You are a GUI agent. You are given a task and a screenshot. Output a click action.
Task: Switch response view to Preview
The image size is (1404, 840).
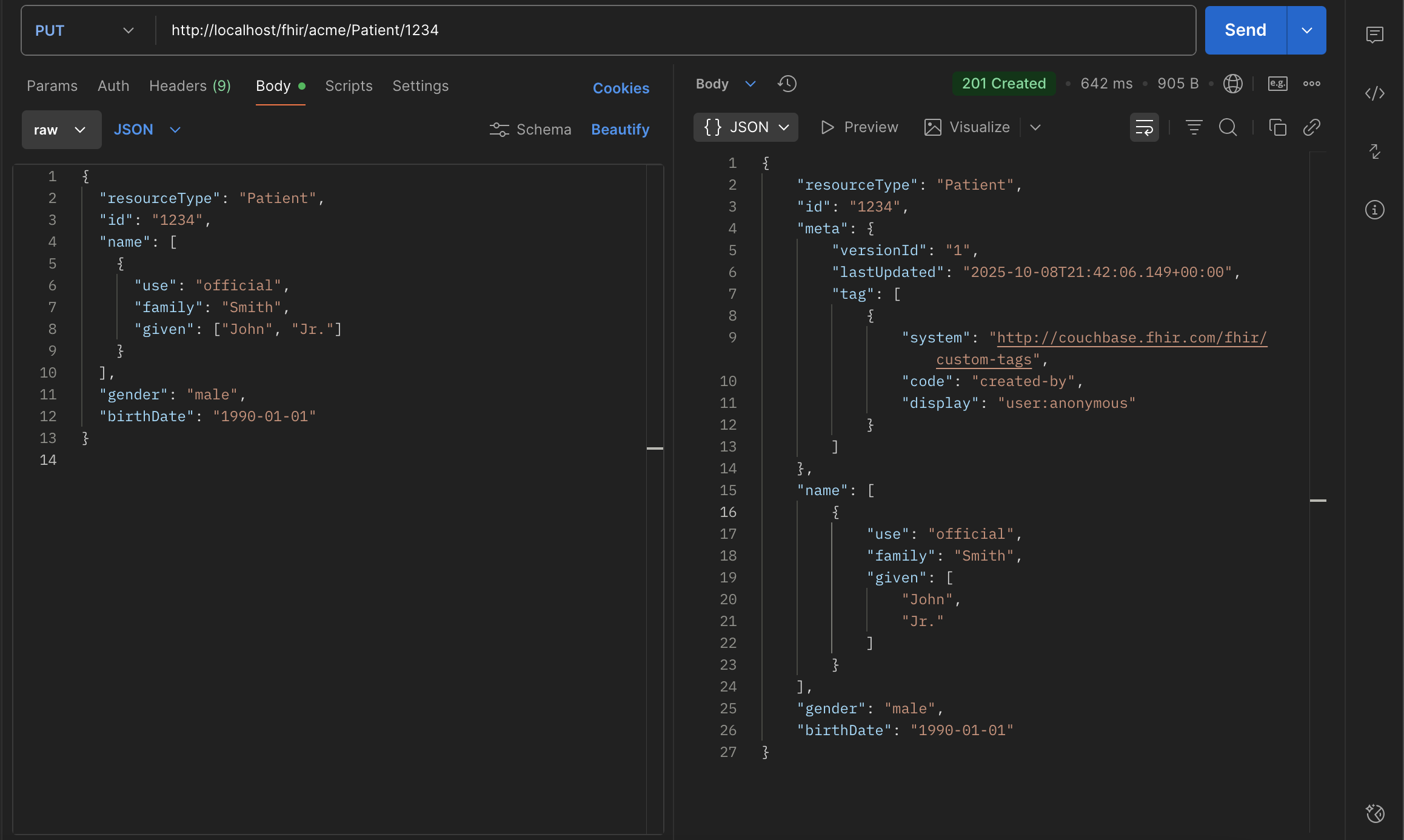859,127
